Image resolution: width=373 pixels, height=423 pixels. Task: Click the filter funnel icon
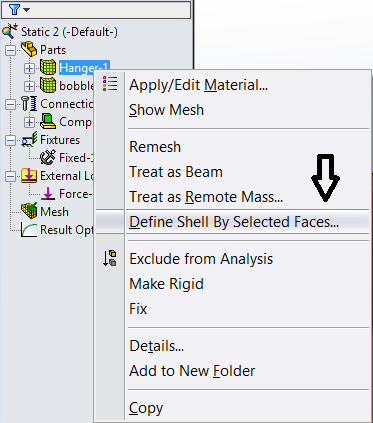pyautogui.click(x=14, y=9)
